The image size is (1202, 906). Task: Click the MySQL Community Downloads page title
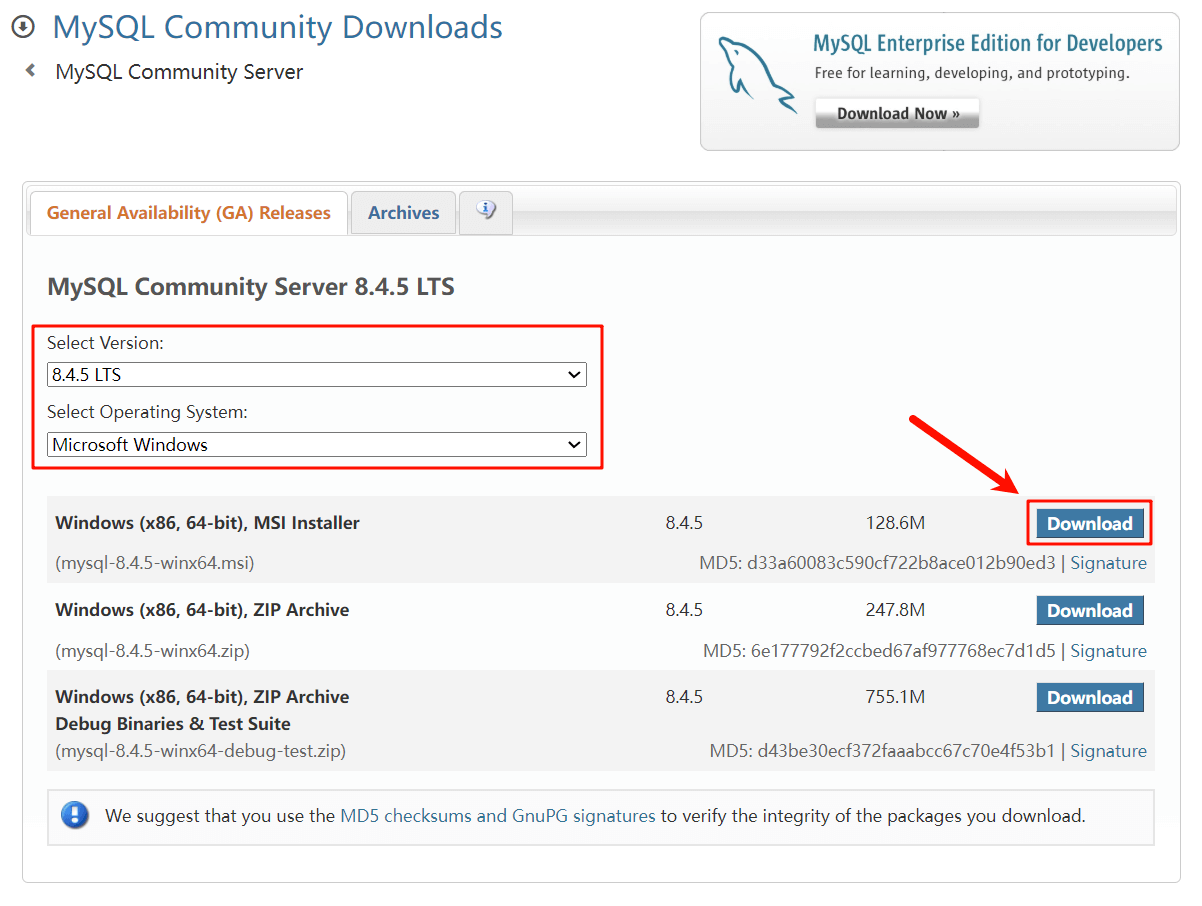[278, 27]
